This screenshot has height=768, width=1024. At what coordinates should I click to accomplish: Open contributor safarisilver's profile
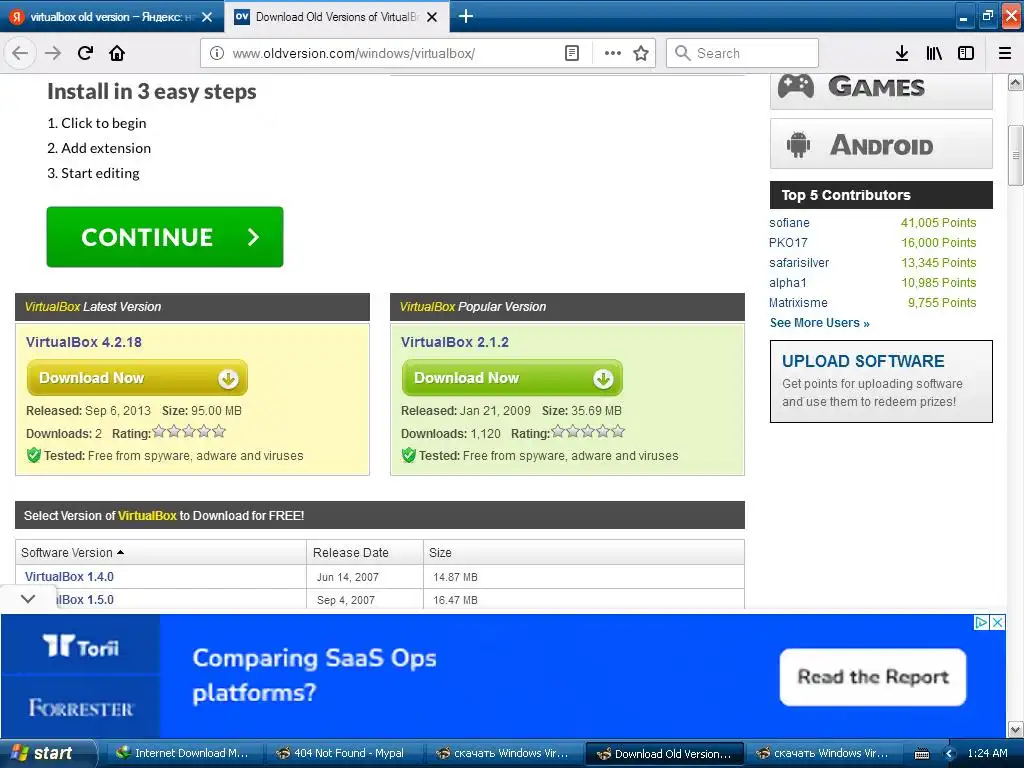point(799,263)
